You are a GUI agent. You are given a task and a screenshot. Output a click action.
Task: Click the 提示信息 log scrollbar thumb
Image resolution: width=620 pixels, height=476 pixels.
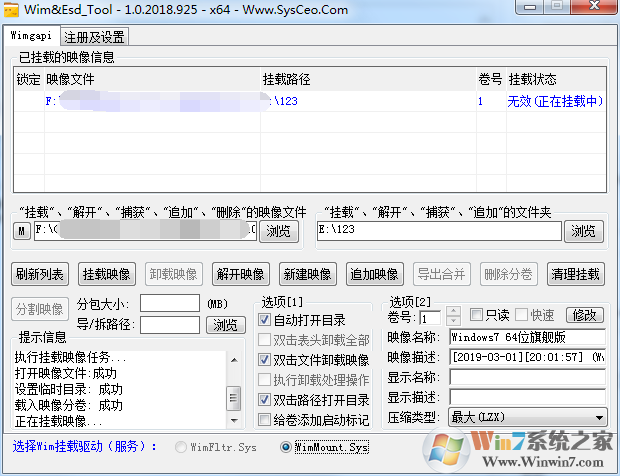234,398
